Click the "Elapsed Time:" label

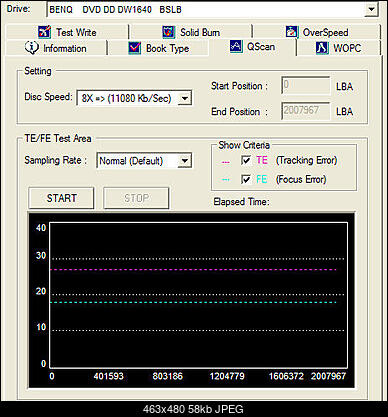click(x=241, y=202)
